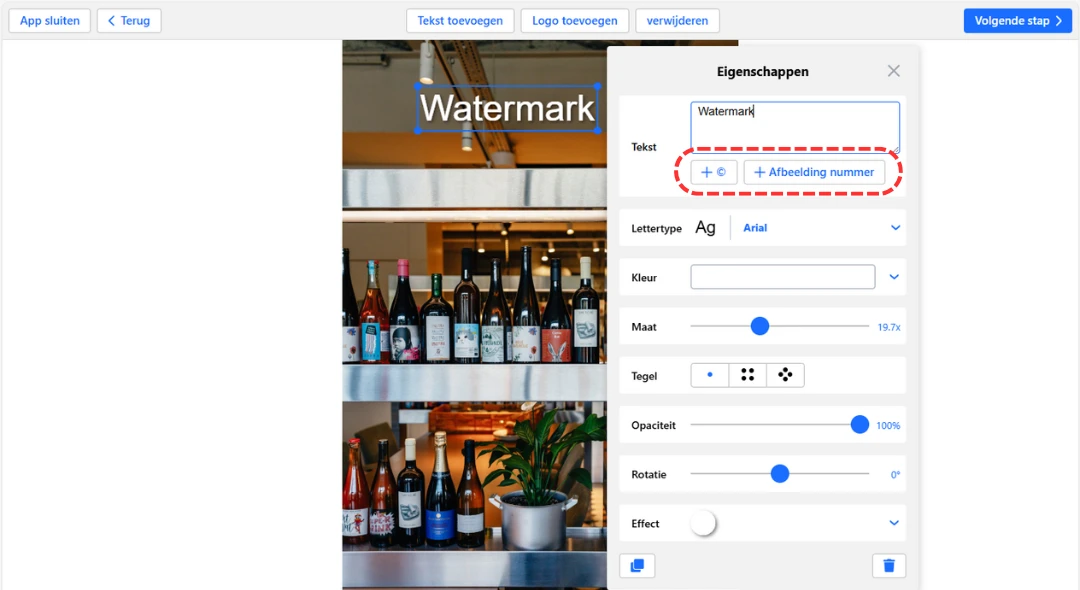Close the Eigenschappen panel
This screenshot has width=1080, height=590.
pos(893,70)
